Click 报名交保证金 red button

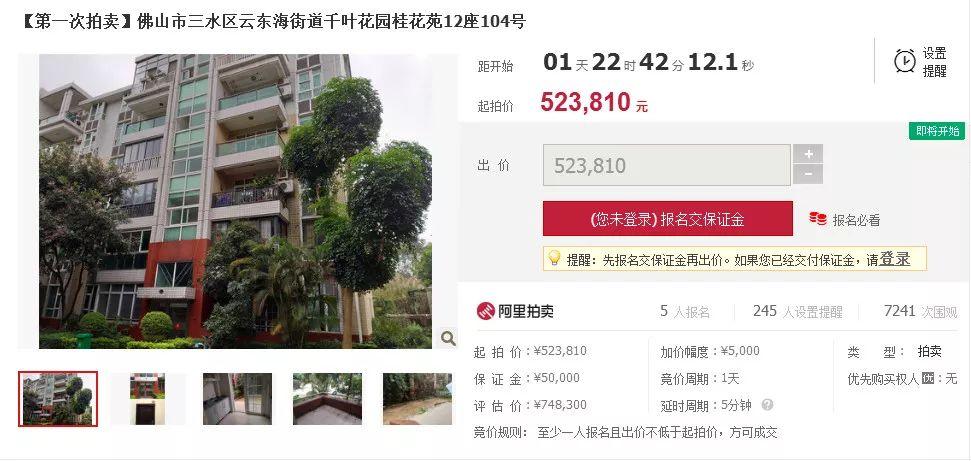(x=668, y=219)
